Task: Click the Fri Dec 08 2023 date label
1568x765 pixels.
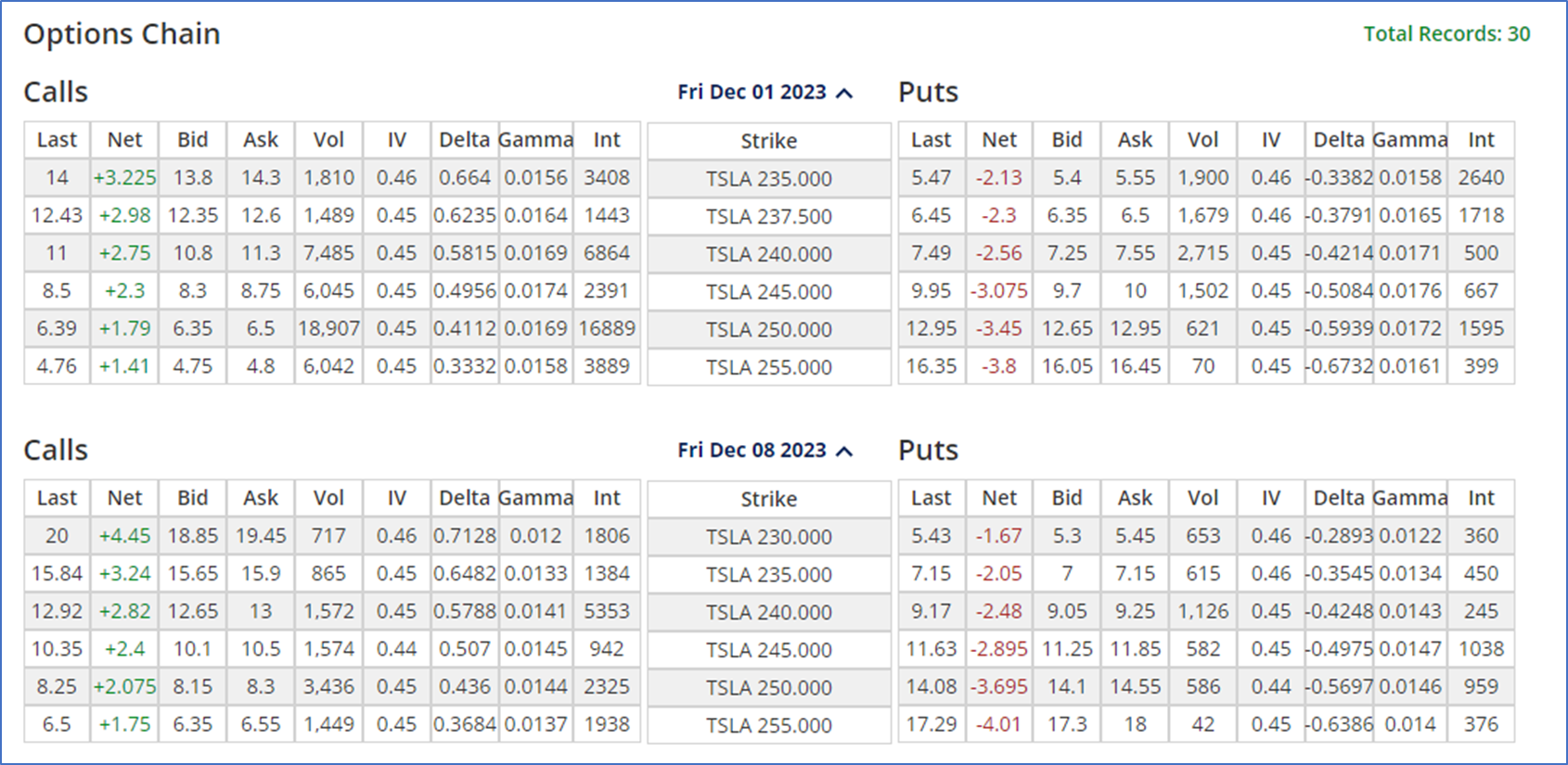Action: 752,450
